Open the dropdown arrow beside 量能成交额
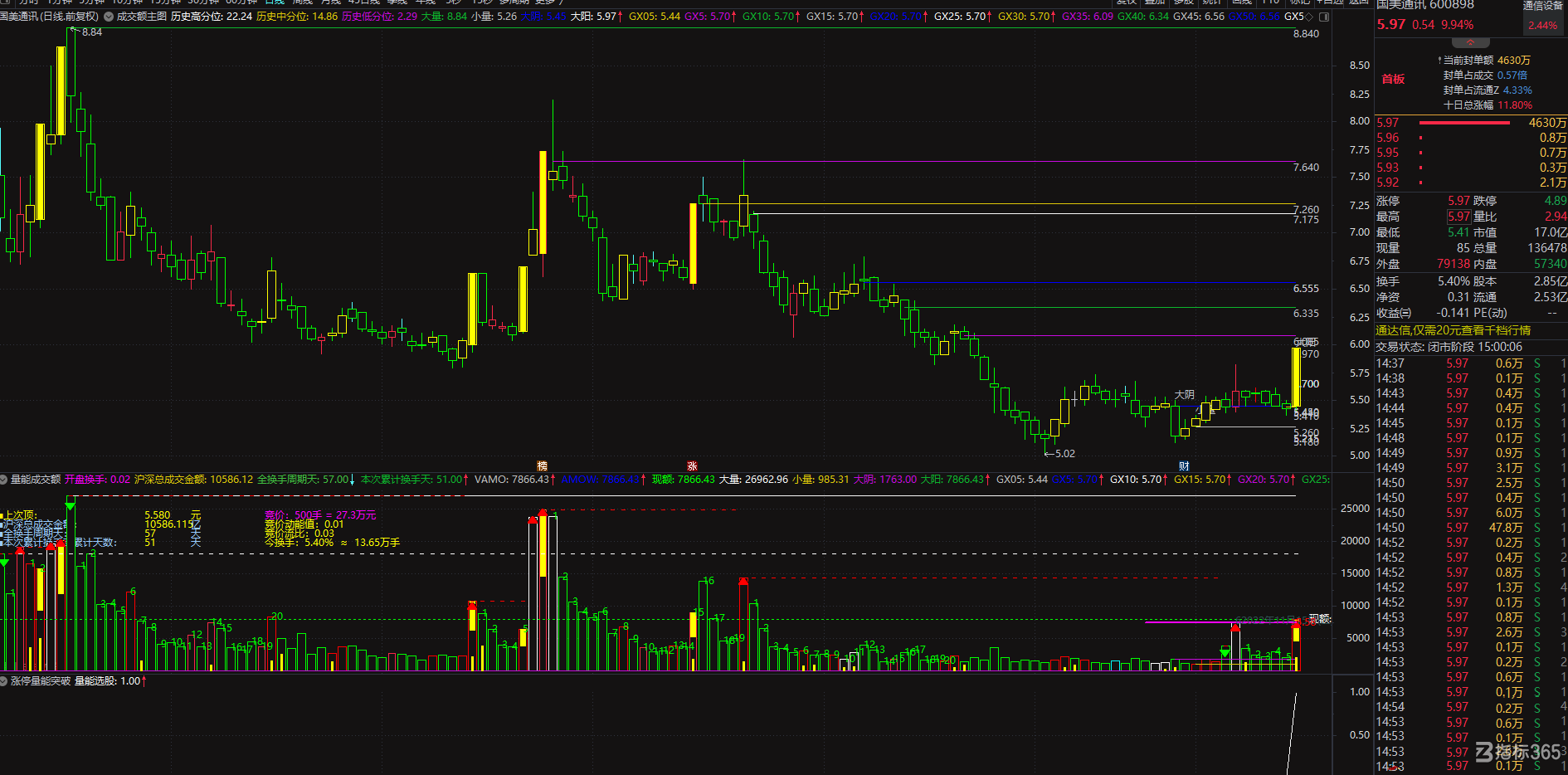Screen dimensions: 1568x775 [x=4, y=480]
